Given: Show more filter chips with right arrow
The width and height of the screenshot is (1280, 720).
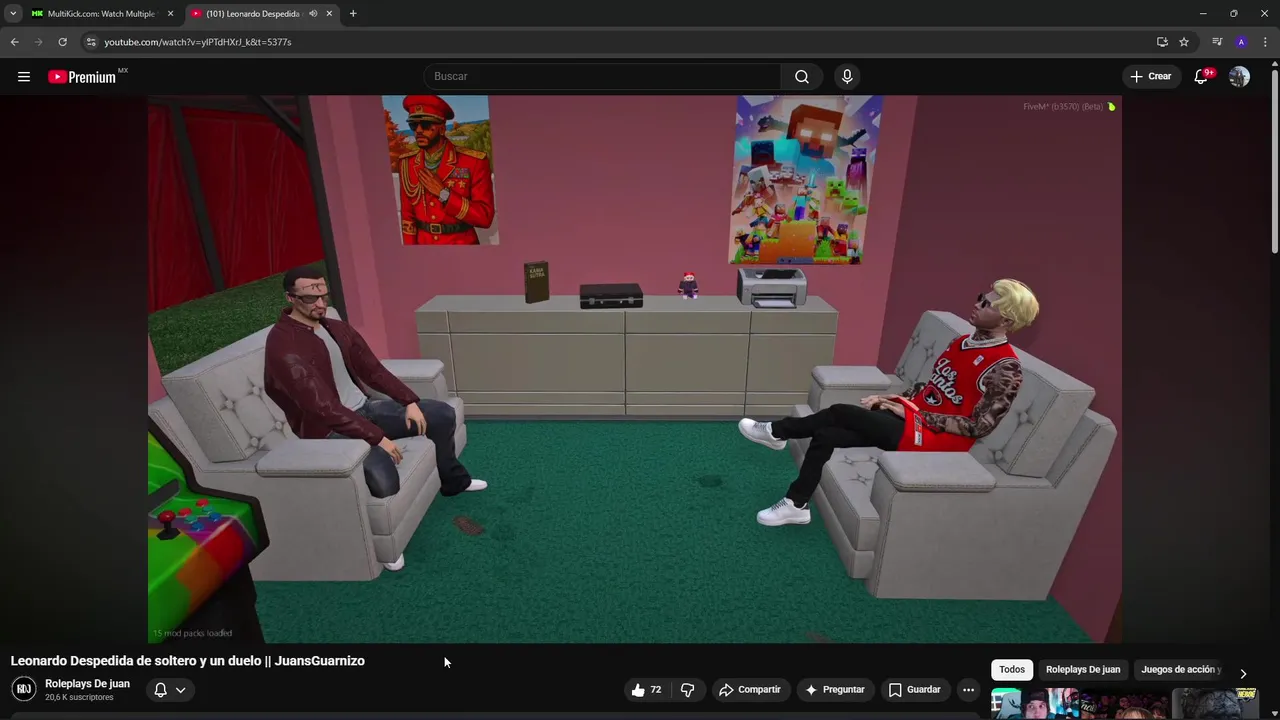Looking at the screenshot, I should pos(1243,673).
